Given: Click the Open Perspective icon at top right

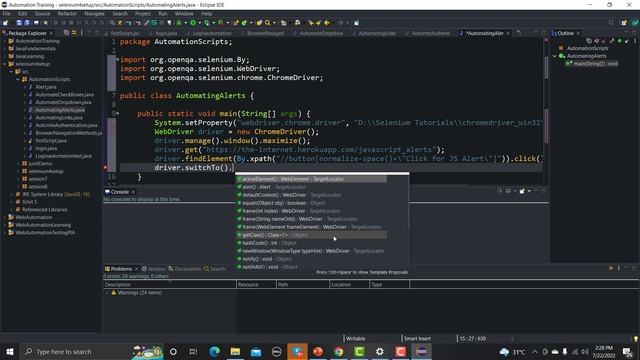Looking at the screenshot, I should (624, 23).
